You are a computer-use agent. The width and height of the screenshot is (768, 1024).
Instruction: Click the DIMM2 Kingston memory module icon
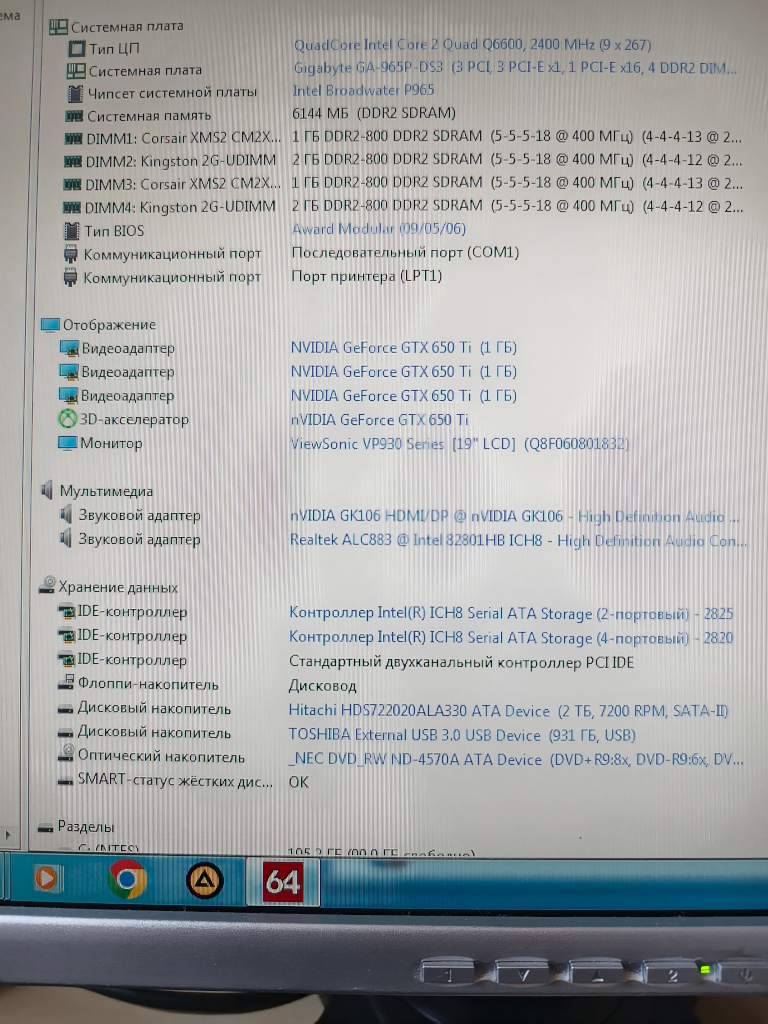72,161
